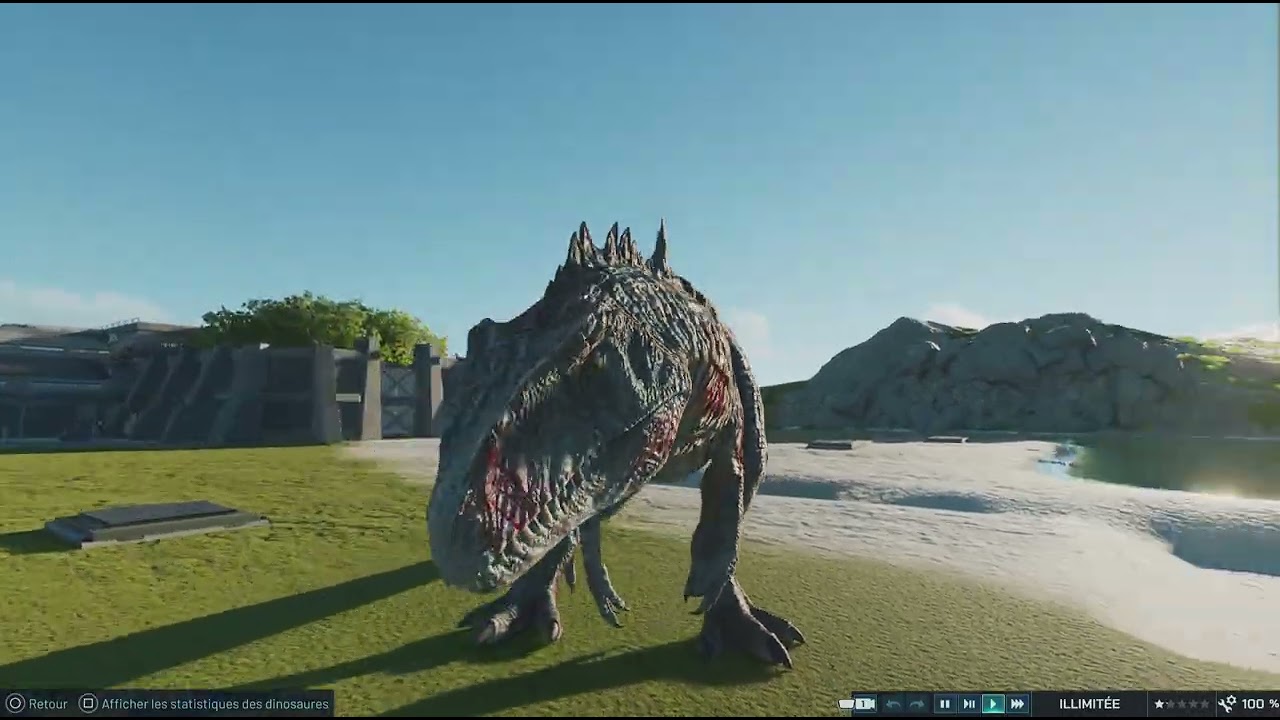Pause the game simulation
Viewport: 1280px width, 720px height.
[x=945, y=704]
